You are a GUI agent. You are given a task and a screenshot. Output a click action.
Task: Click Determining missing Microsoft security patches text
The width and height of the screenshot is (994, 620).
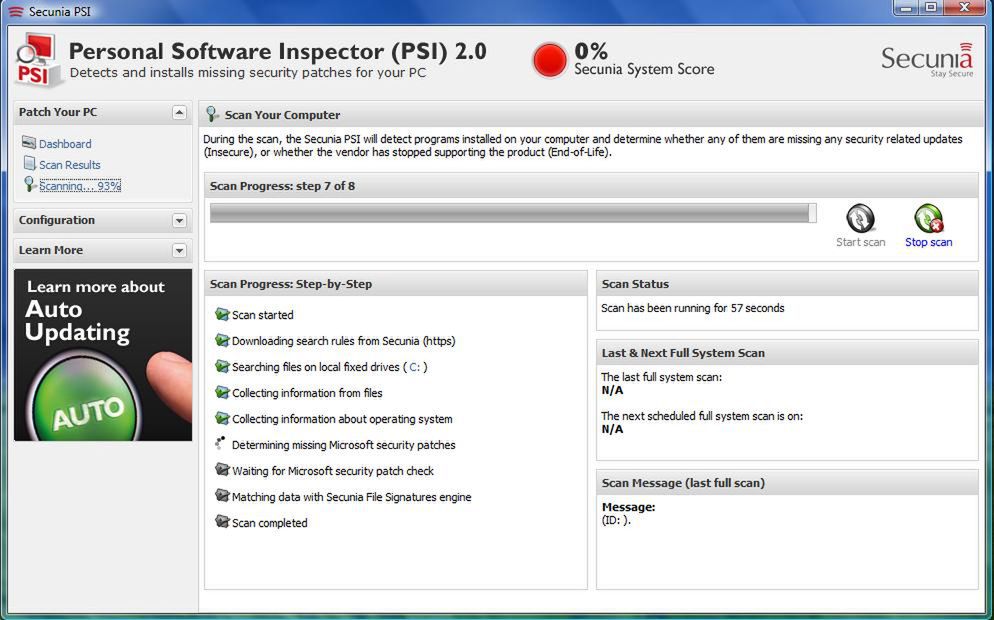tap(344, 445)
